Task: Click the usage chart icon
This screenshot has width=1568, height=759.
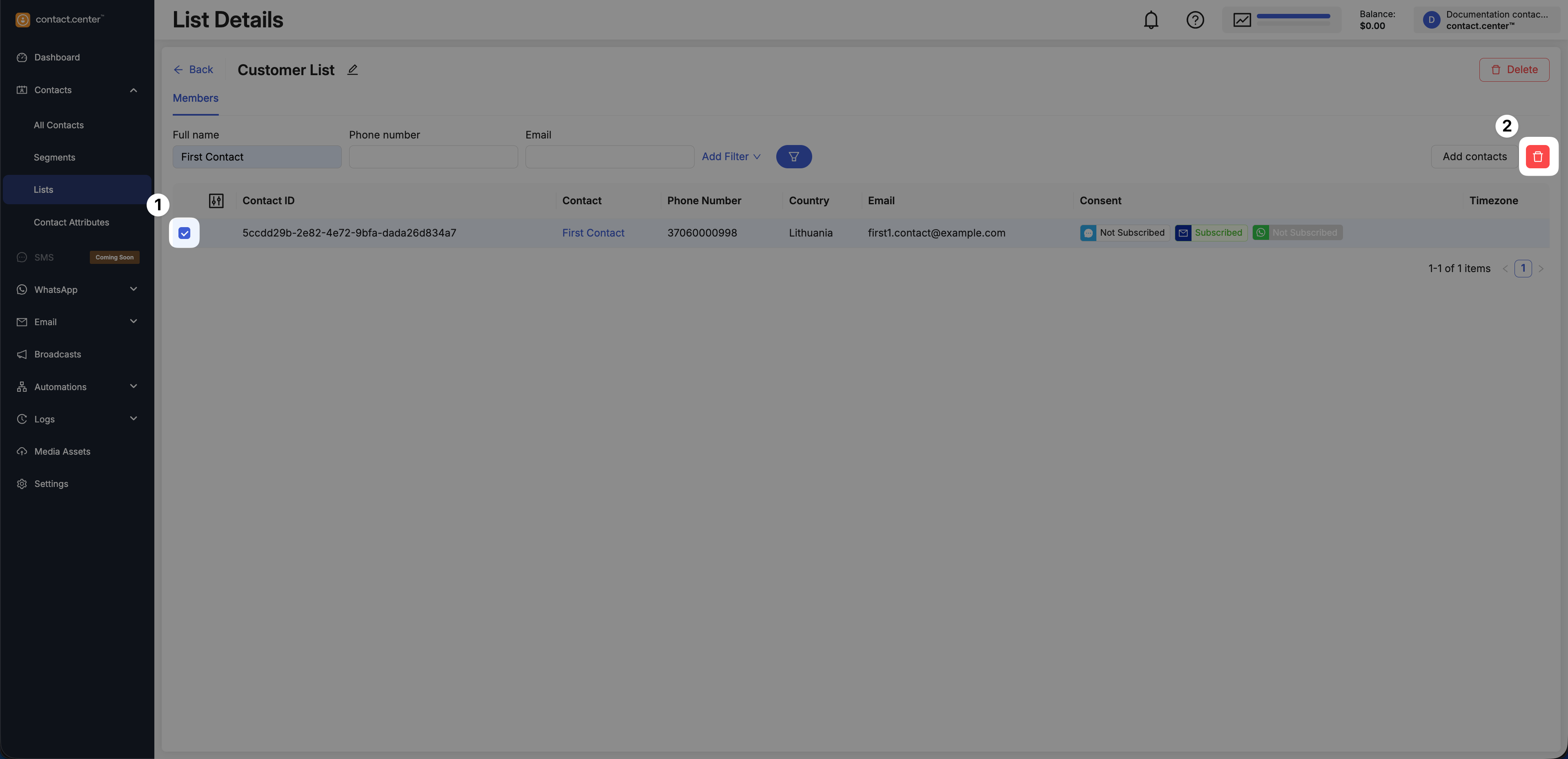Action: click(1242, 20)
